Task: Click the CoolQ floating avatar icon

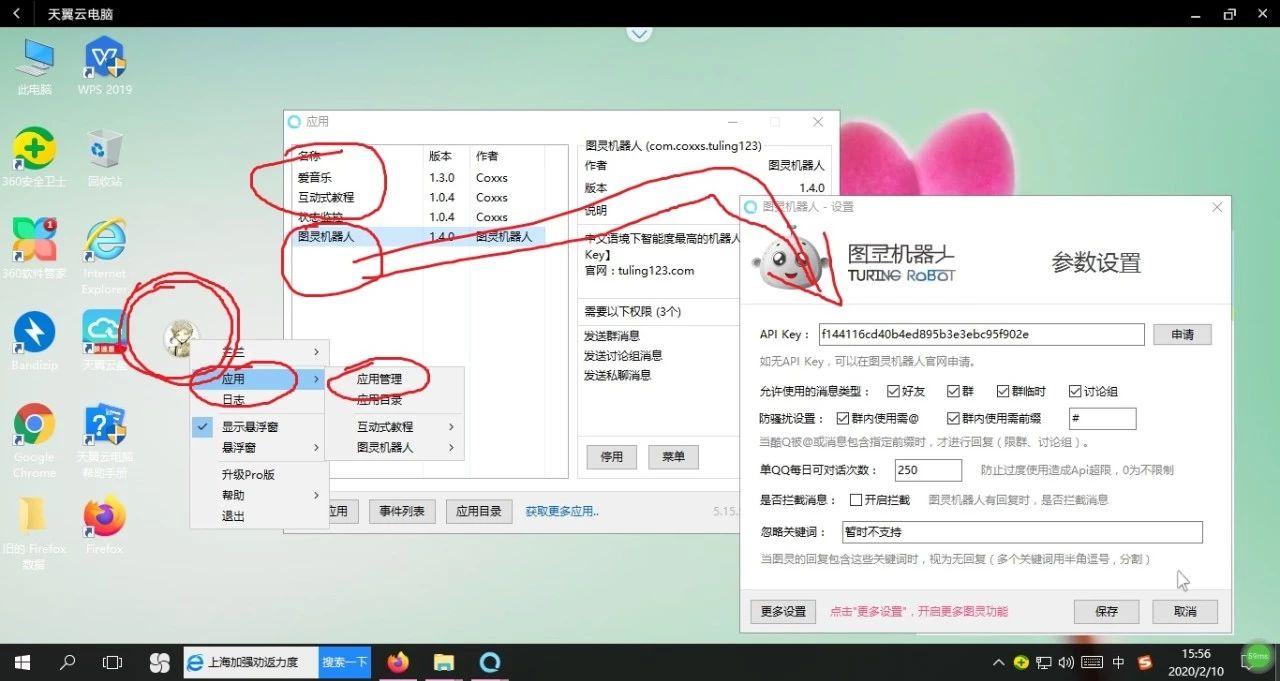Action: [181, 338]
